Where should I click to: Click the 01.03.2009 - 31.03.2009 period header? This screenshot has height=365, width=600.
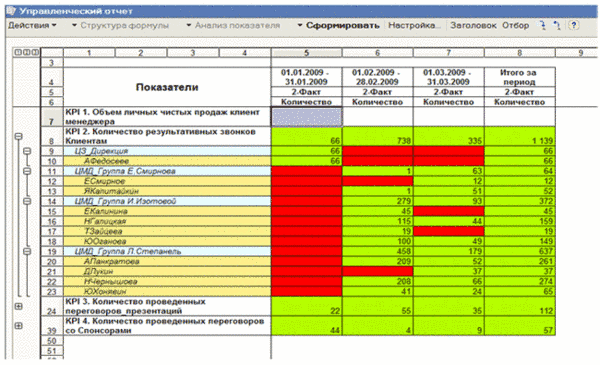(x=448, y=77)
